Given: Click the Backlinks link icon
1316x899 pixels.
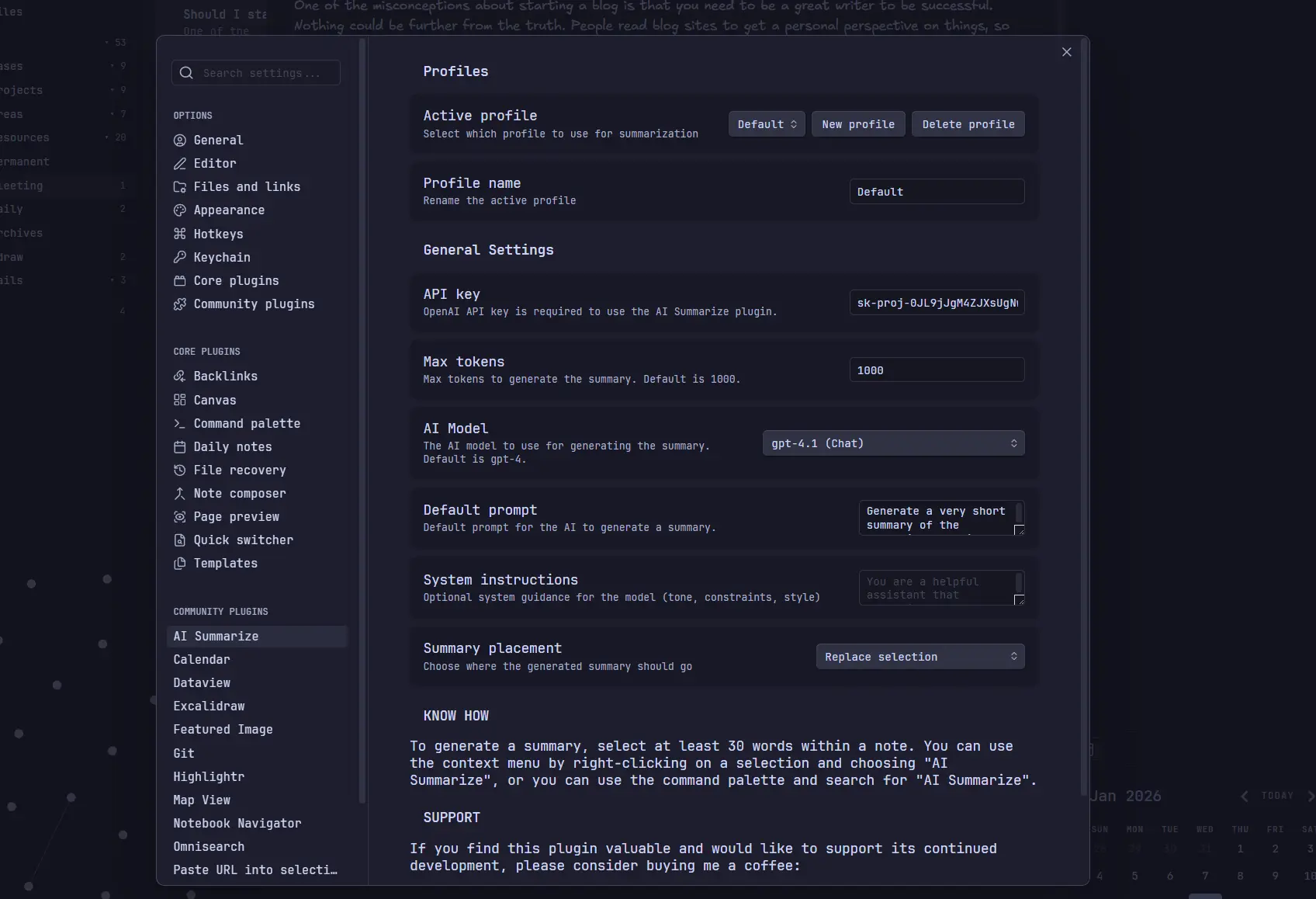Looking at the screenshot, I should (180, 377).
